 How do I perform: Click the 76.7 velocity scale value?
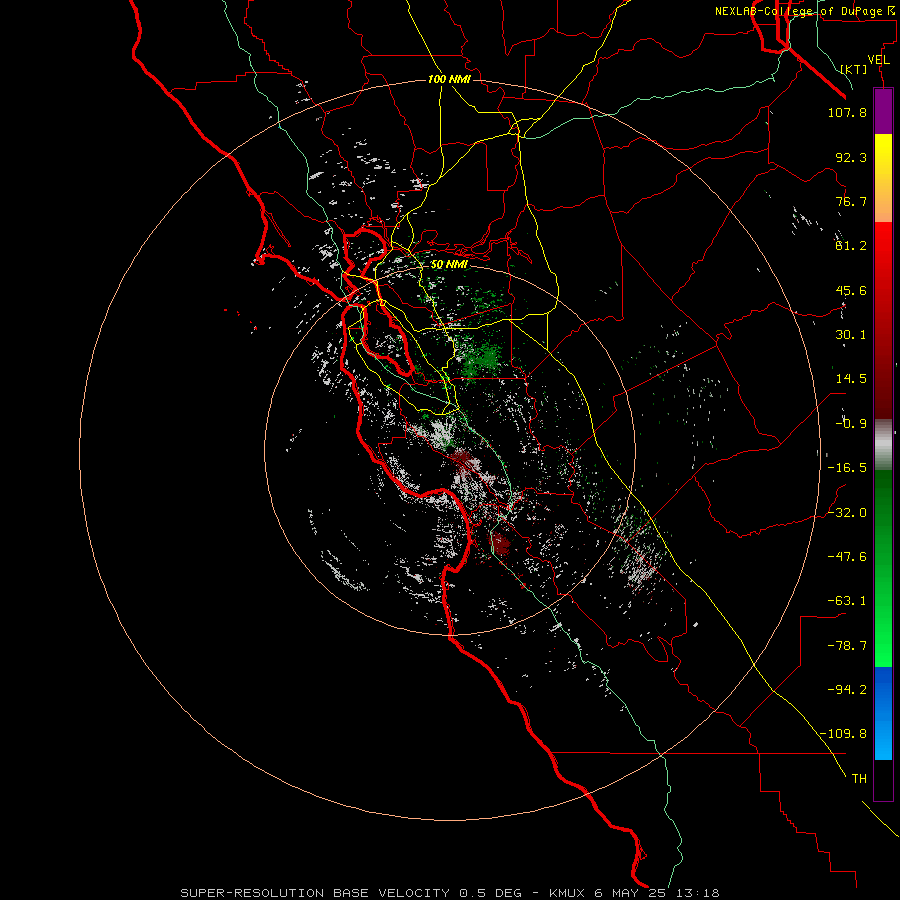coord(851,201)
